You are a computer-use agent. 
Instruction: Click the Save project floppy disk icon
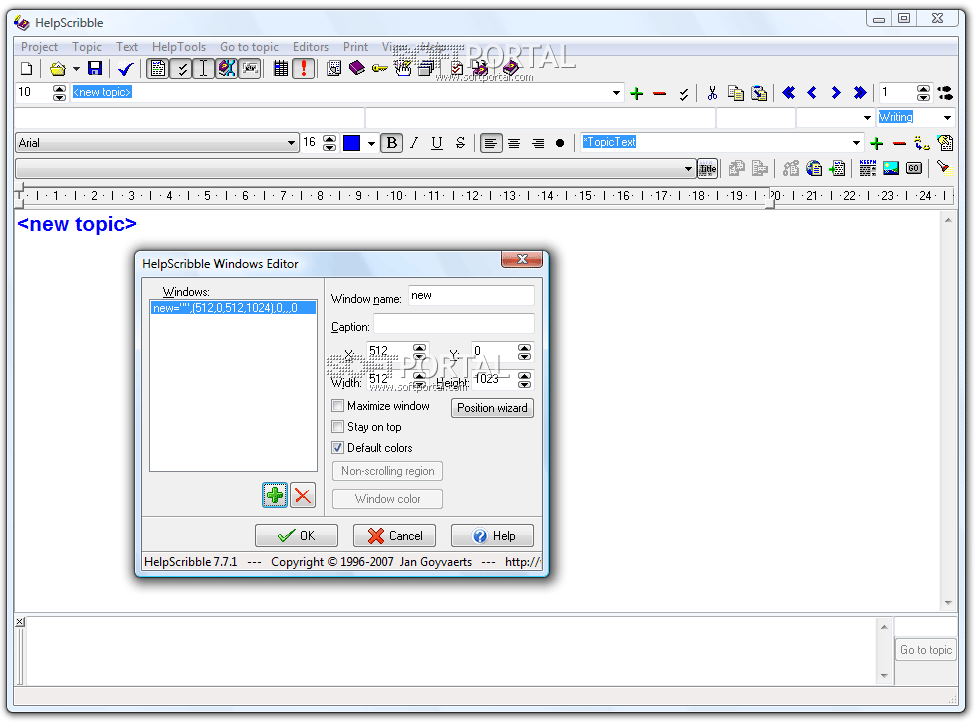(x=95, y=69)
